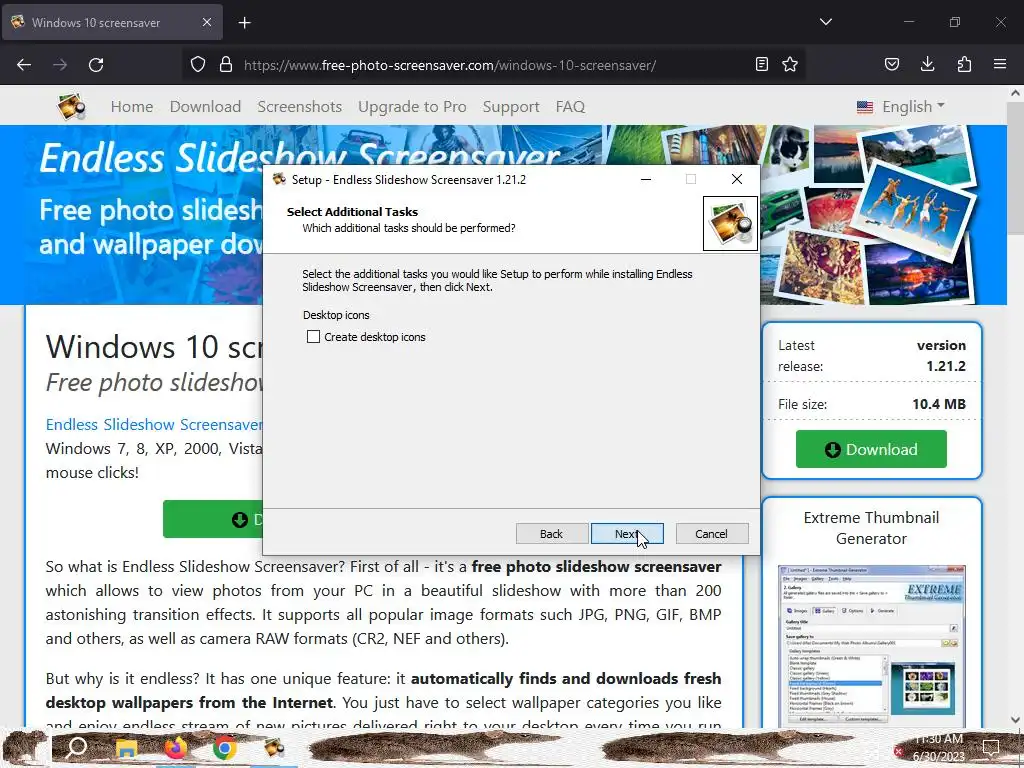Click the scrollbar up arrow
1024x768 pixels.
coord(1015,93)
